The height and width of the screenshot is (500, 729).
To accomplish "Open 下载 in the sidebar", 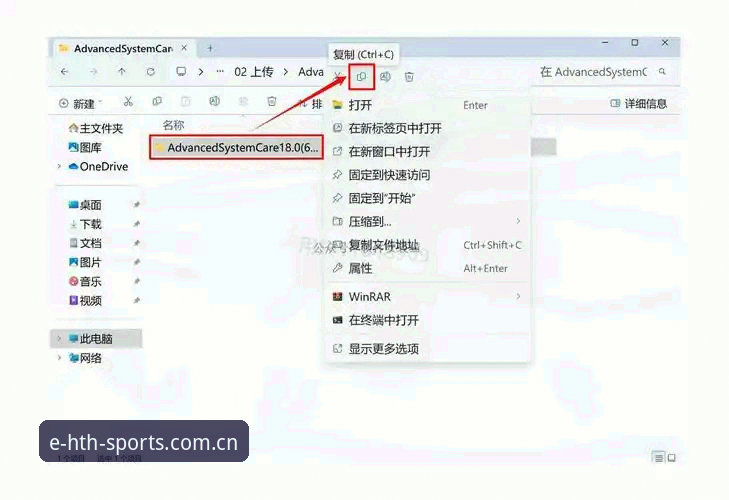I will tap(85, 224).
